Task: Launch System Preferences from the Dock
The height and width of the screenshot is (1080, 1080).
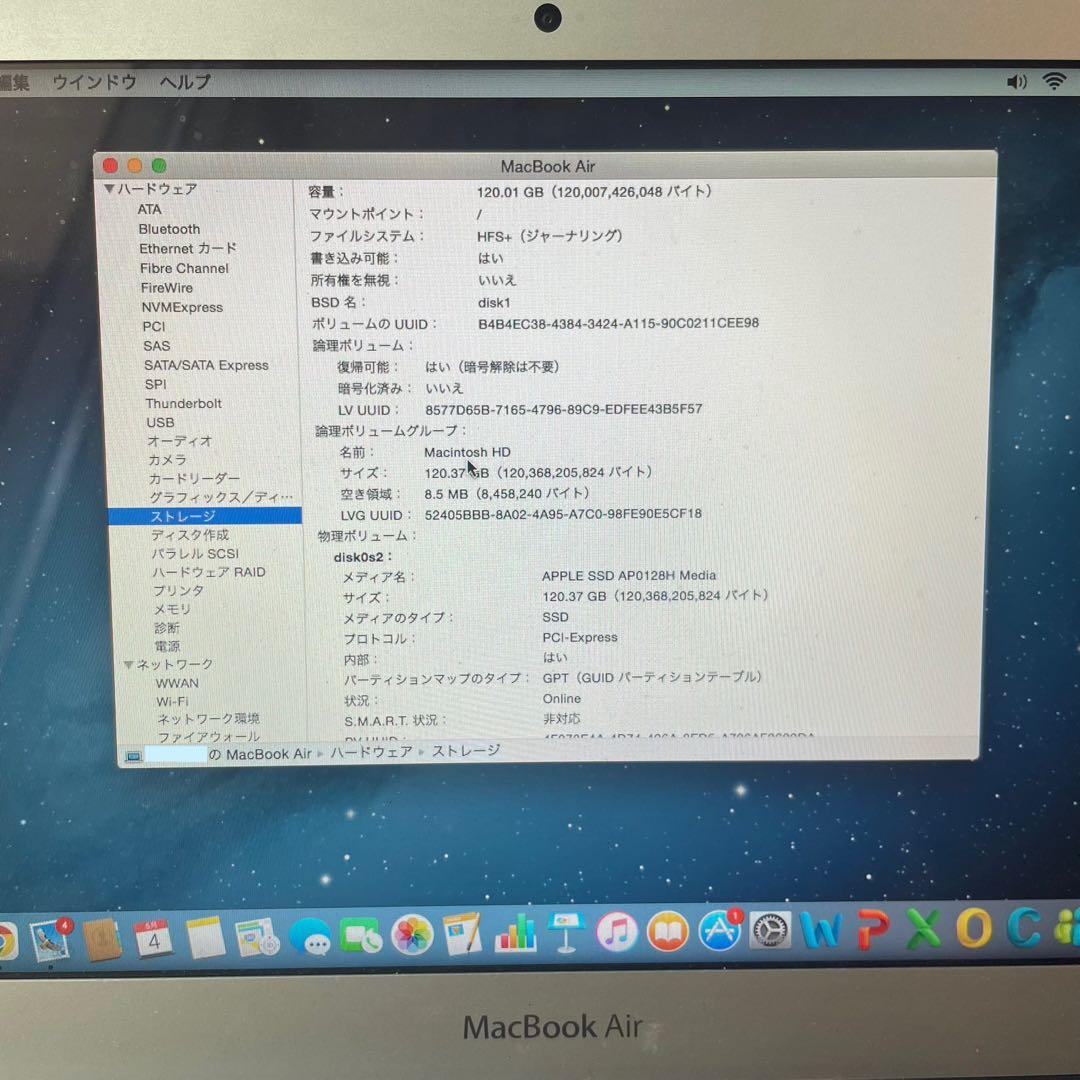Action: coord(769,932)
